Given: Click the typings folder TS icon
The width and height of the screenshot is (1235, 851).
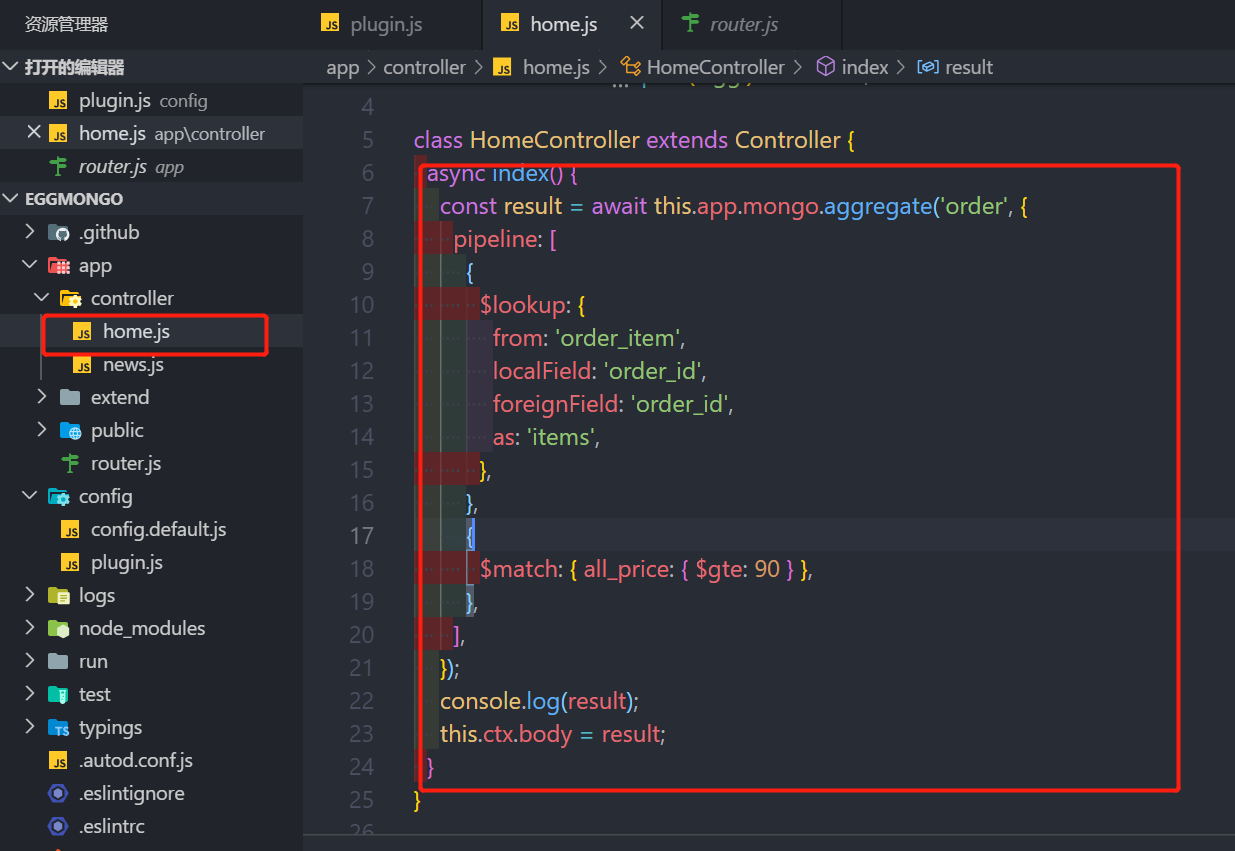Looking at the screenshot, I should [59, 727].
